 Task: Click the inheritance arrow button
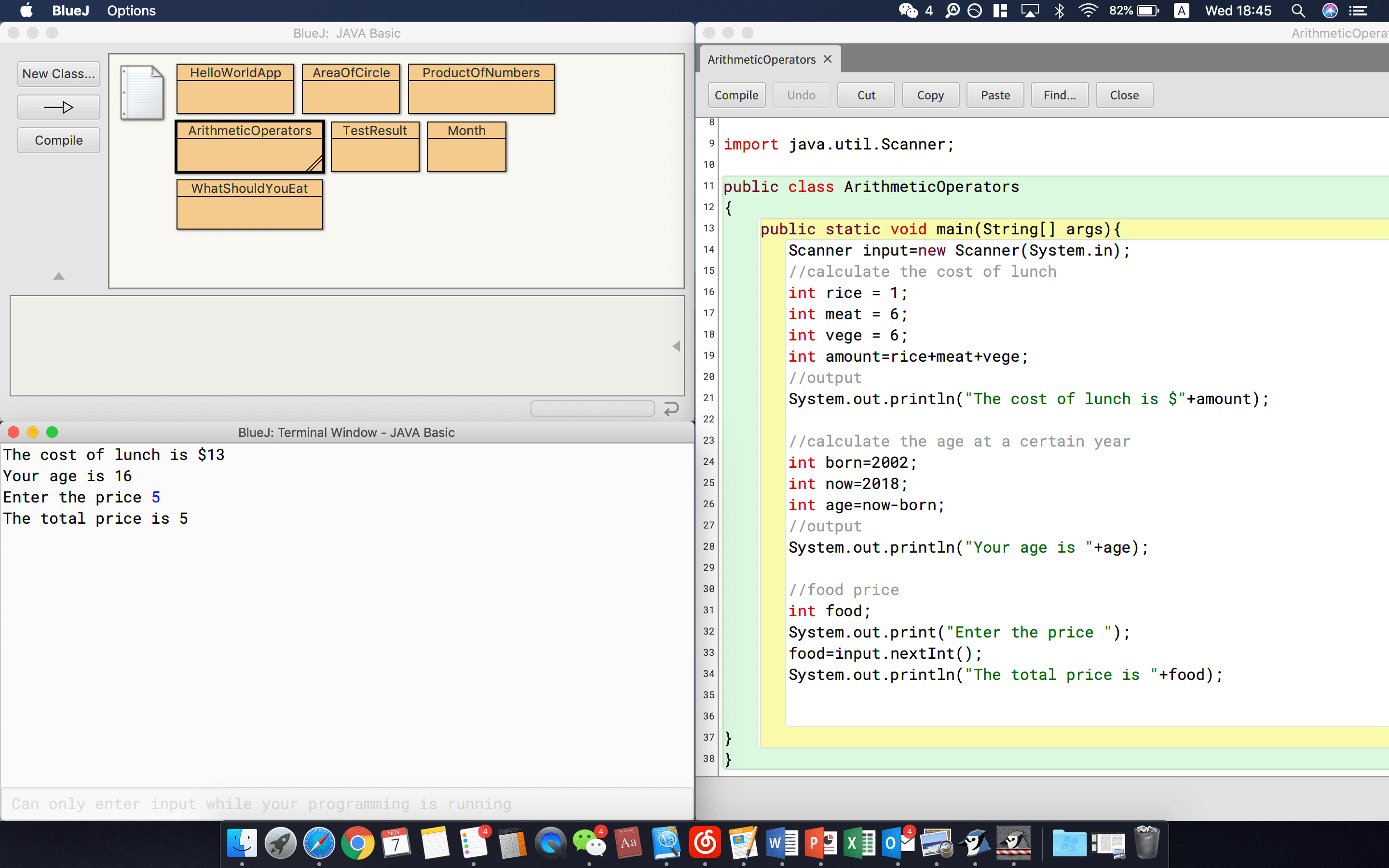click(x=58, y=108)
